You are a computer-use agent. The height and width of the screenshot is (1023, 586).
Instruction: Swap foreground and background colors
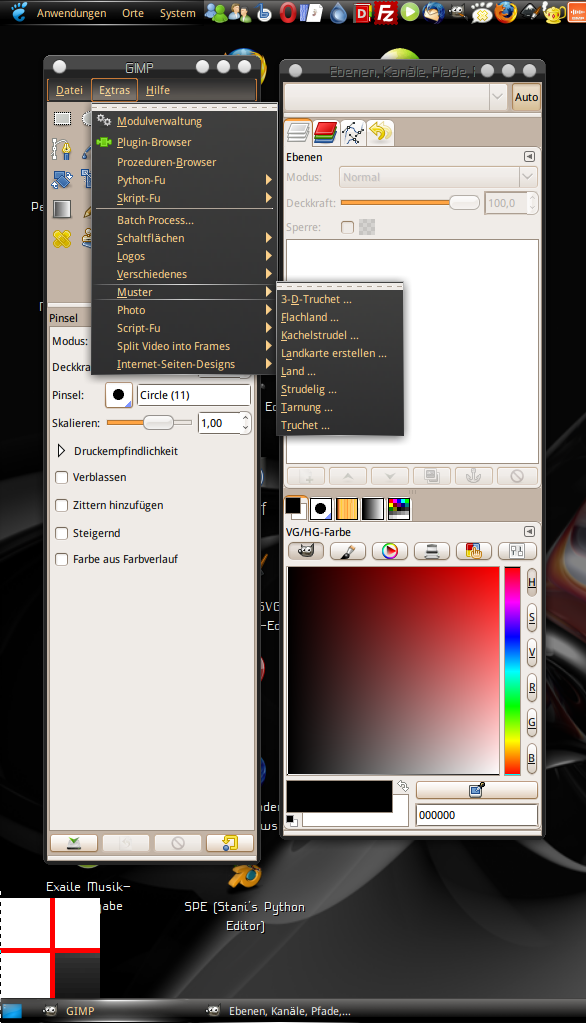(403, 786)
